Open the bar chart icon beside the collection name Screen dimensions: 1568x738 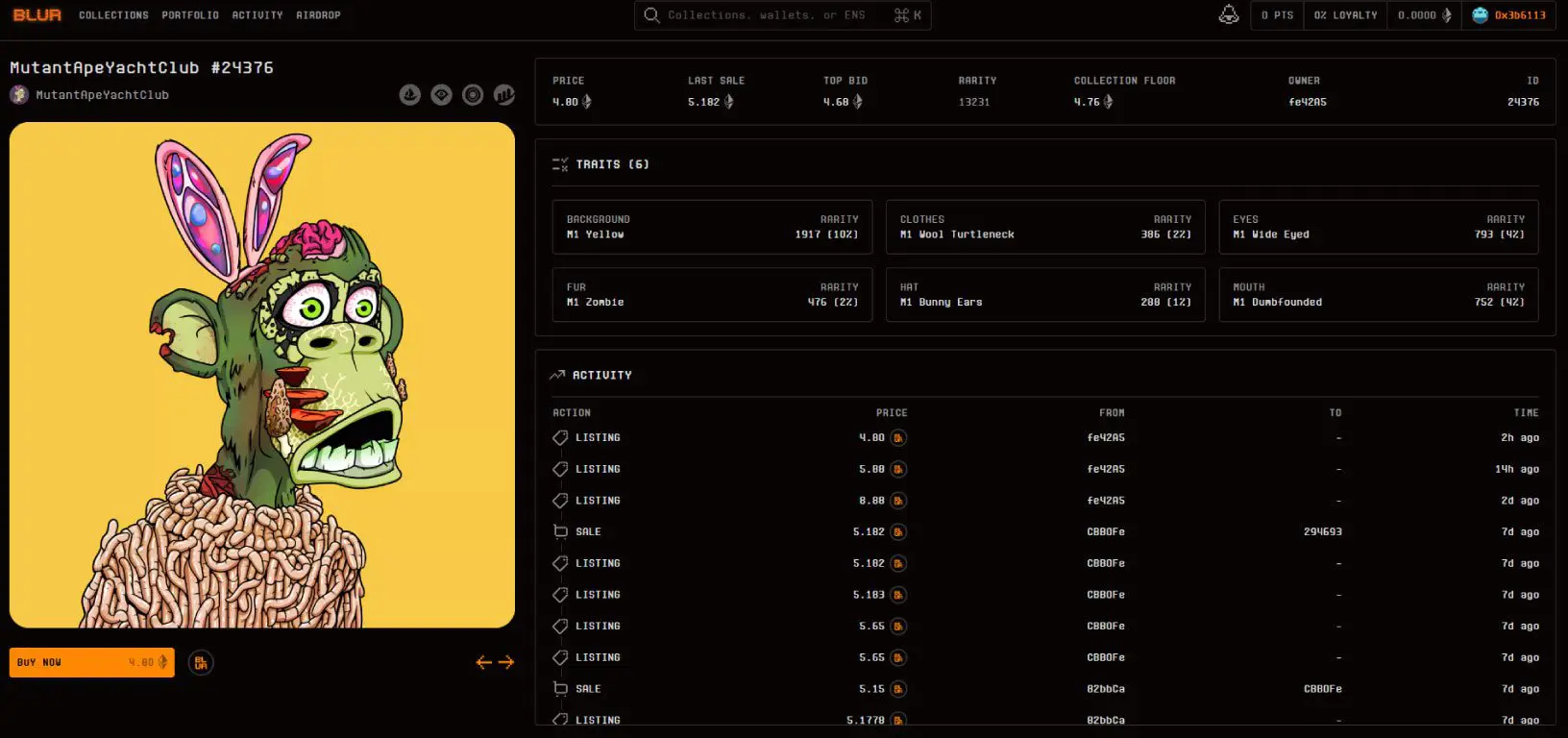coord(503,94)
